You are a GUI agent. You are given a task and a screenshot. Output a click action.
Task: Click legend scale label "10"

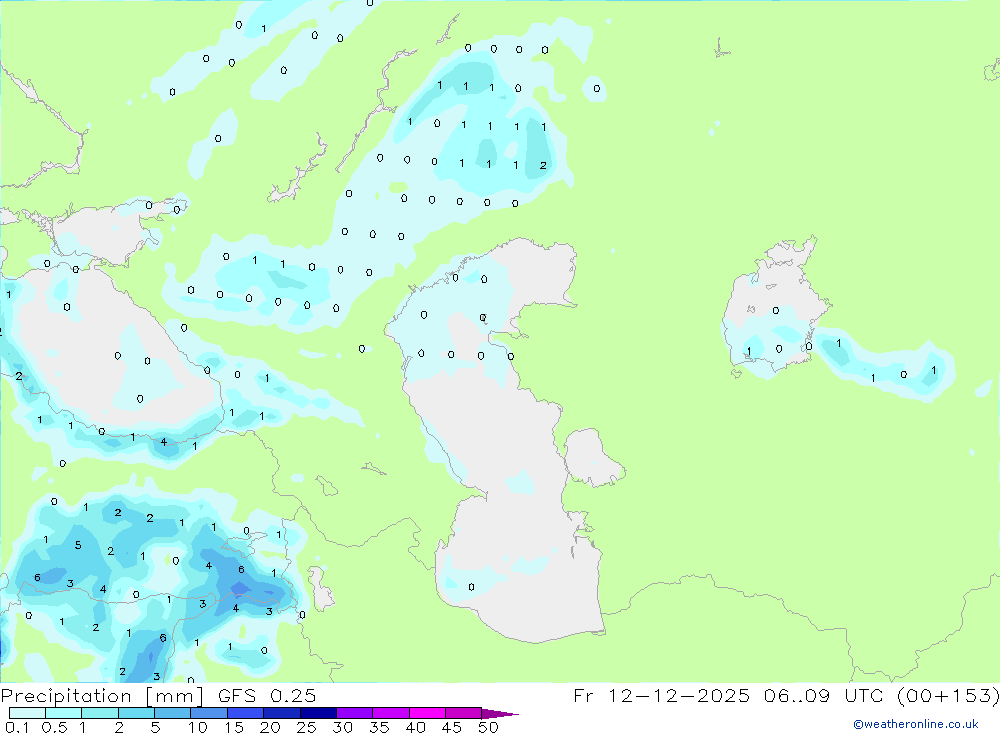click(198, 727)
